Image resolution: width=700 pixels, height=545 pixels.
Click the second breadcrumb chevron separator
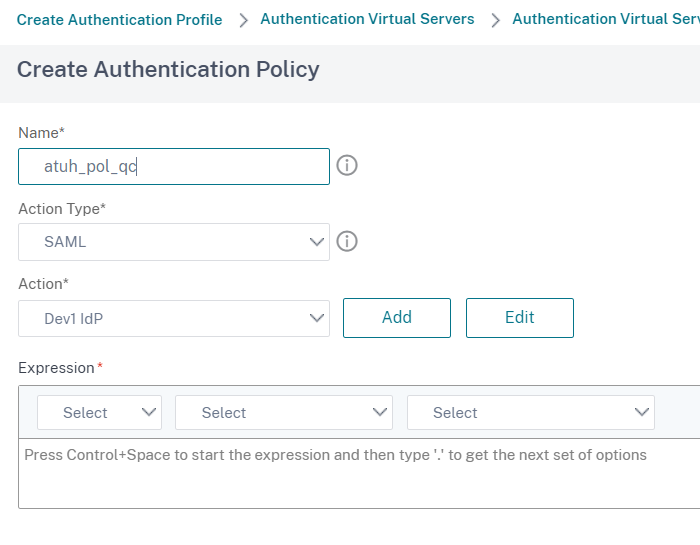point(494,20)
